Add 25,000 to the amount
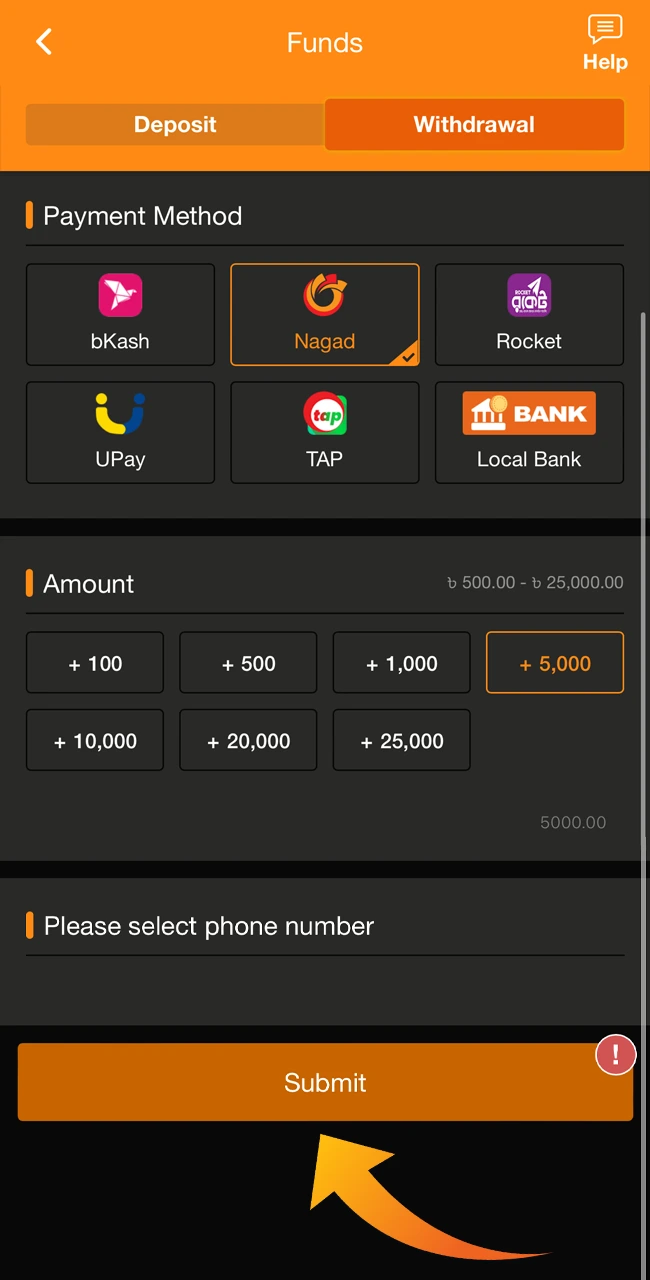This screenshot has width=650, height=1280. click(x=401, y=740)
